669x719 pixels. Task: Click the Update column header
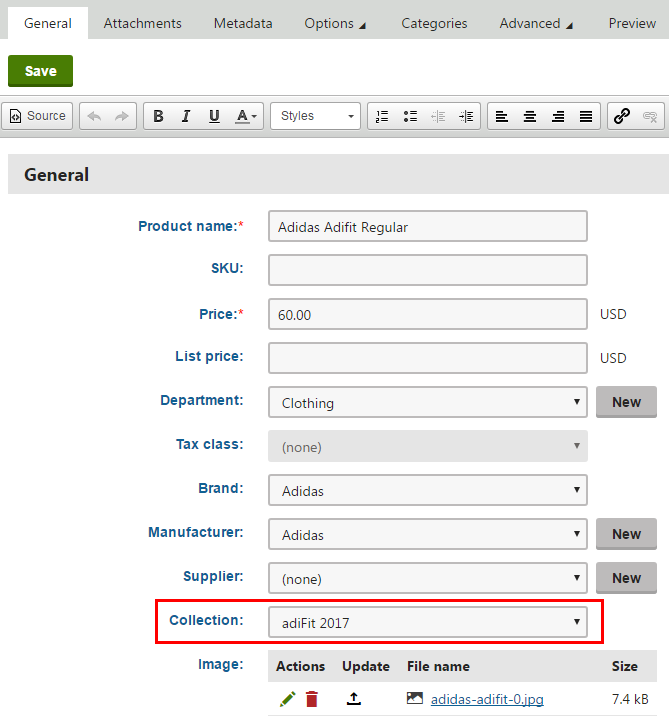(366, 666)
